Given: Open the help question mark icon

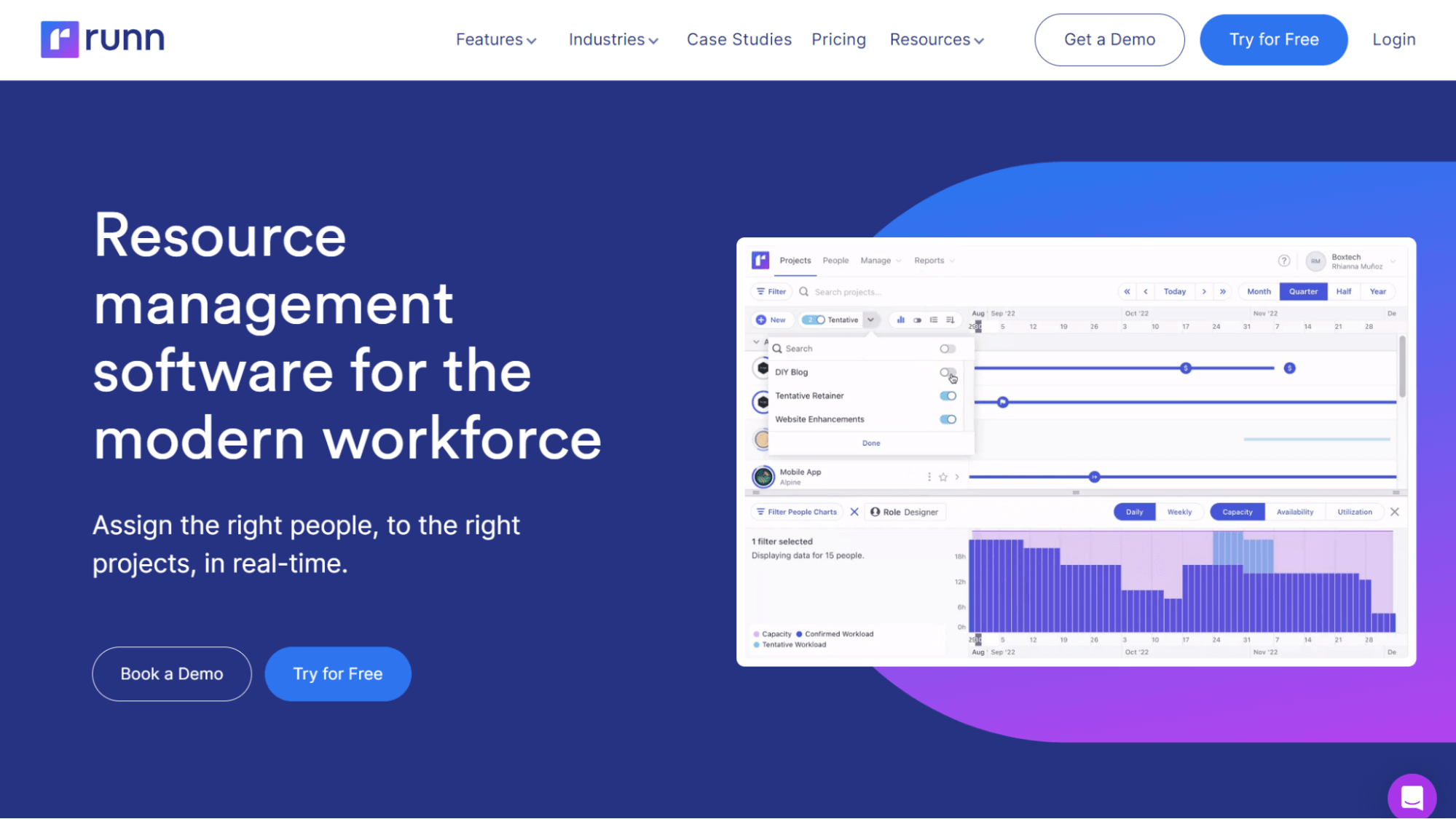Looking at the screenshot, I should click(x=1284, y=261).
